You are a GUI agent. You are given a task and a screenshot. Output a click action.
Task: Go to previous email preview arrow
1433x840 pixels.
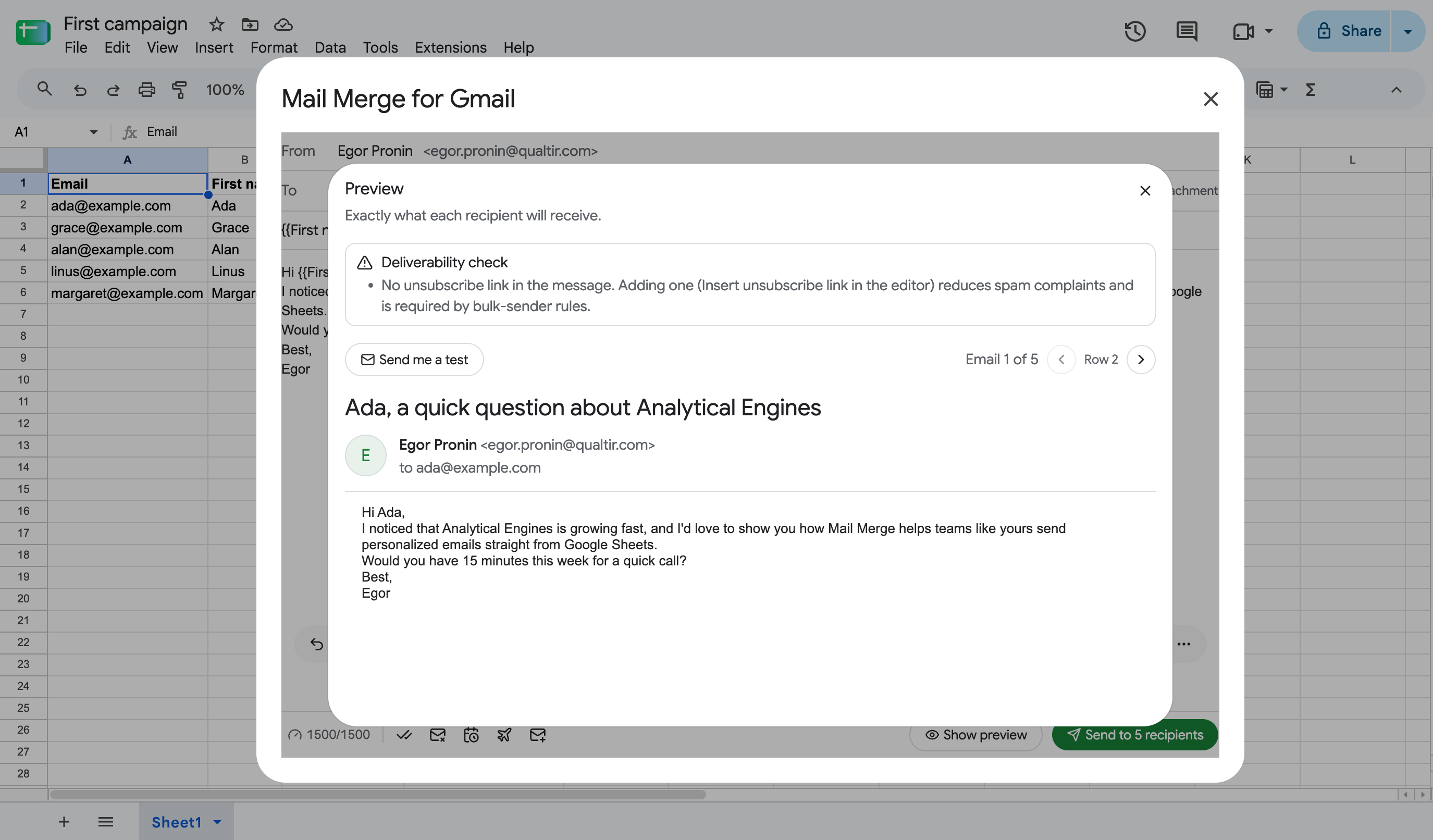pos(1060,360)
